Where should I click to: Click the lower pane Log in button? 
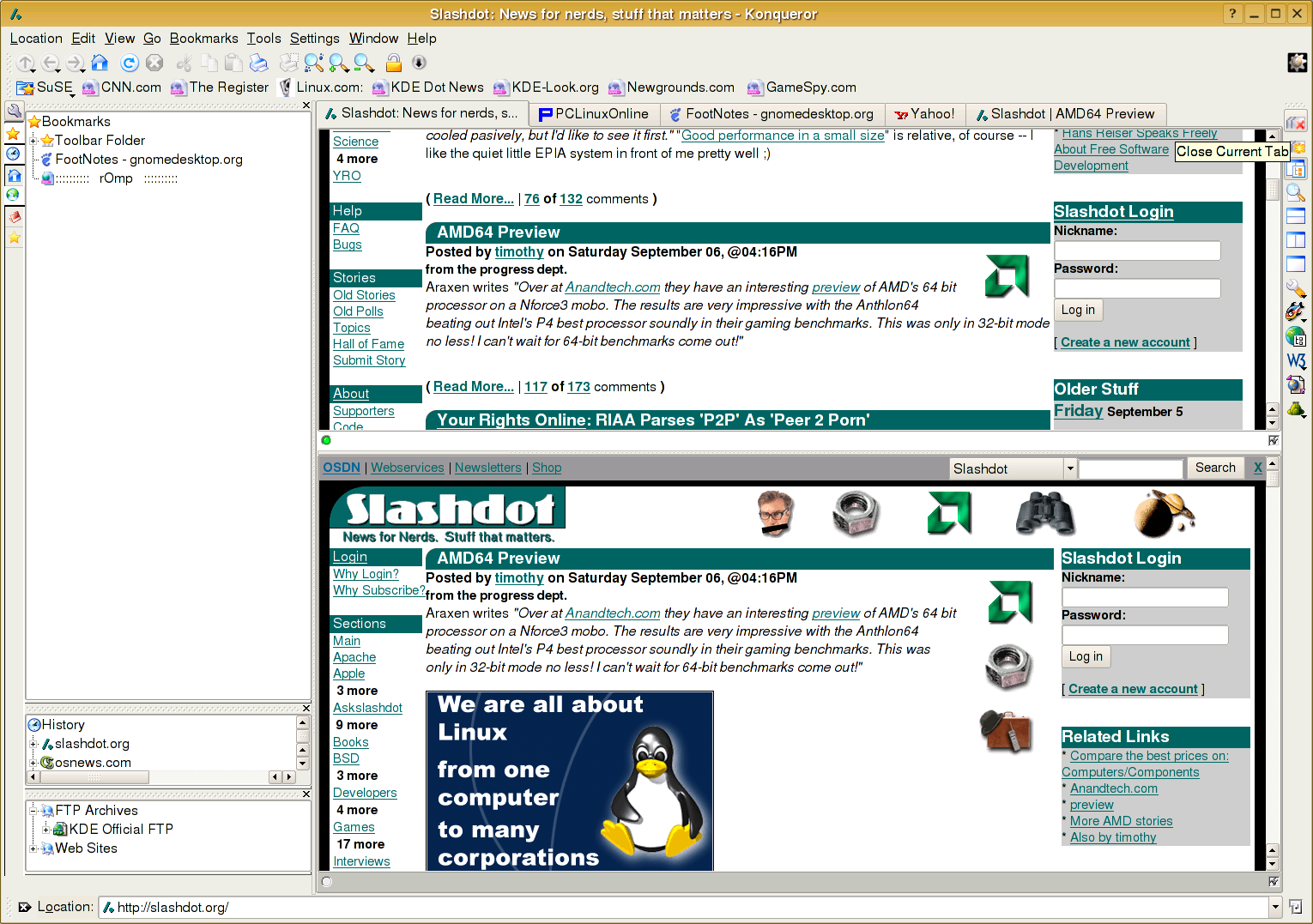[1086, 656]
